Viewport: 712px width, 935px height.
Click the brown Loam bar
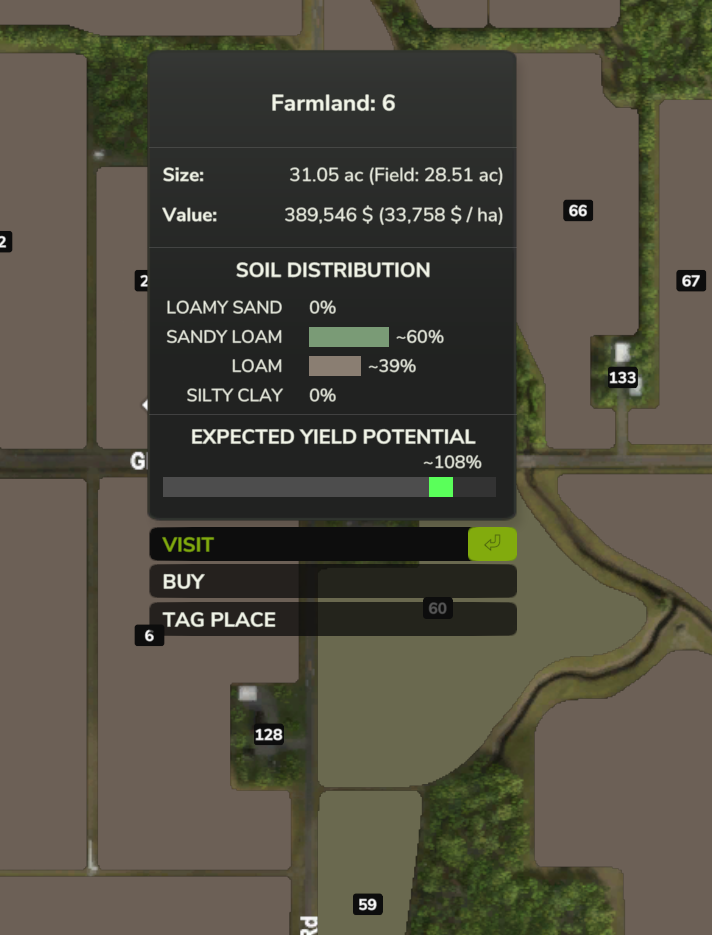(335, 366)
